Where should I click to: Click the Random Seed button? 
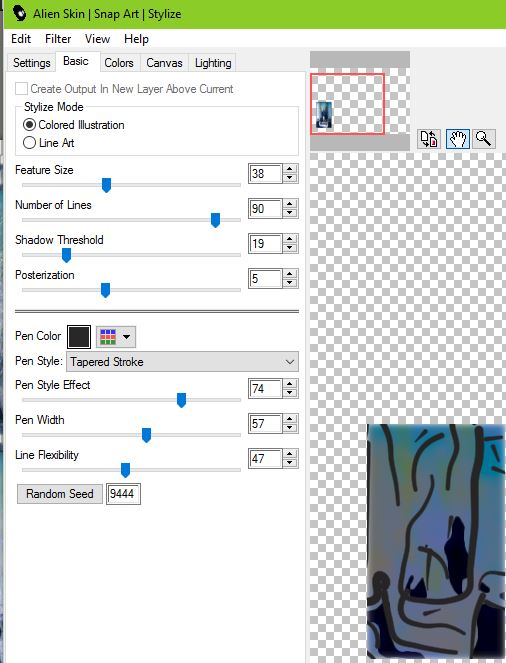(60, 494)
